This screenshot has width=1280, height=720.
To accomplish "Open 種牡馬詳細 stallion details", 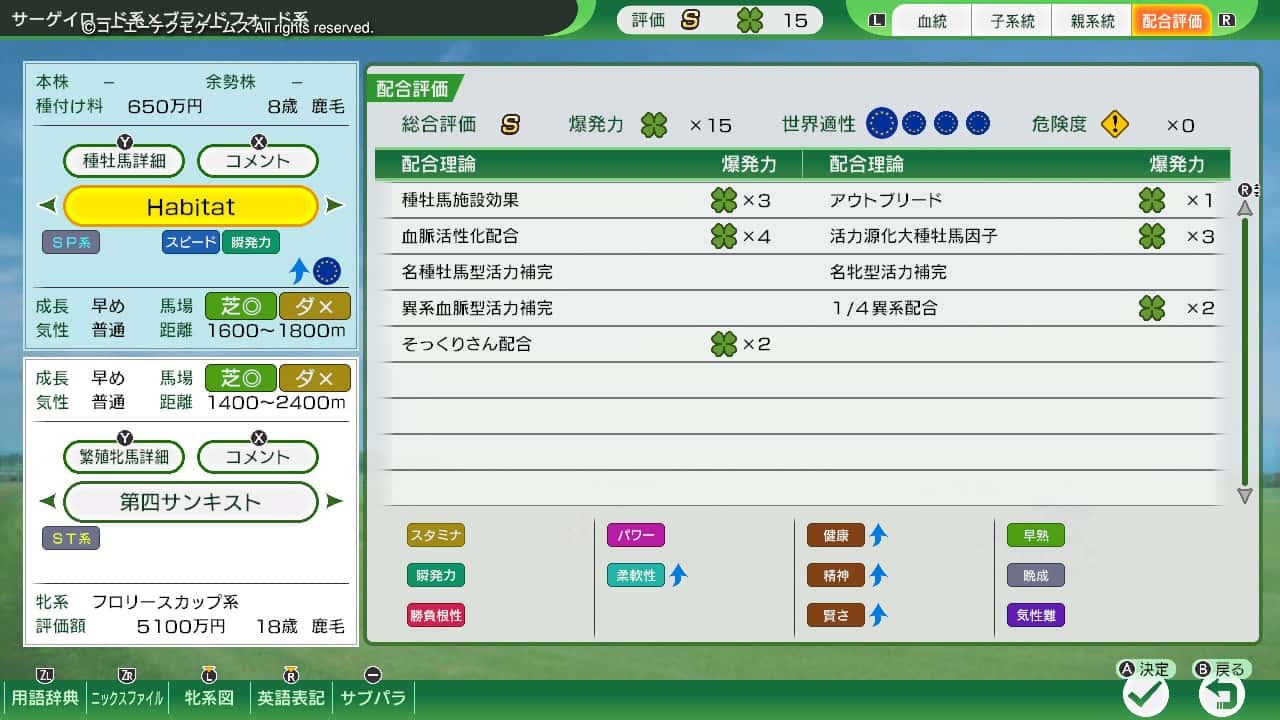I will coord(123,160).
